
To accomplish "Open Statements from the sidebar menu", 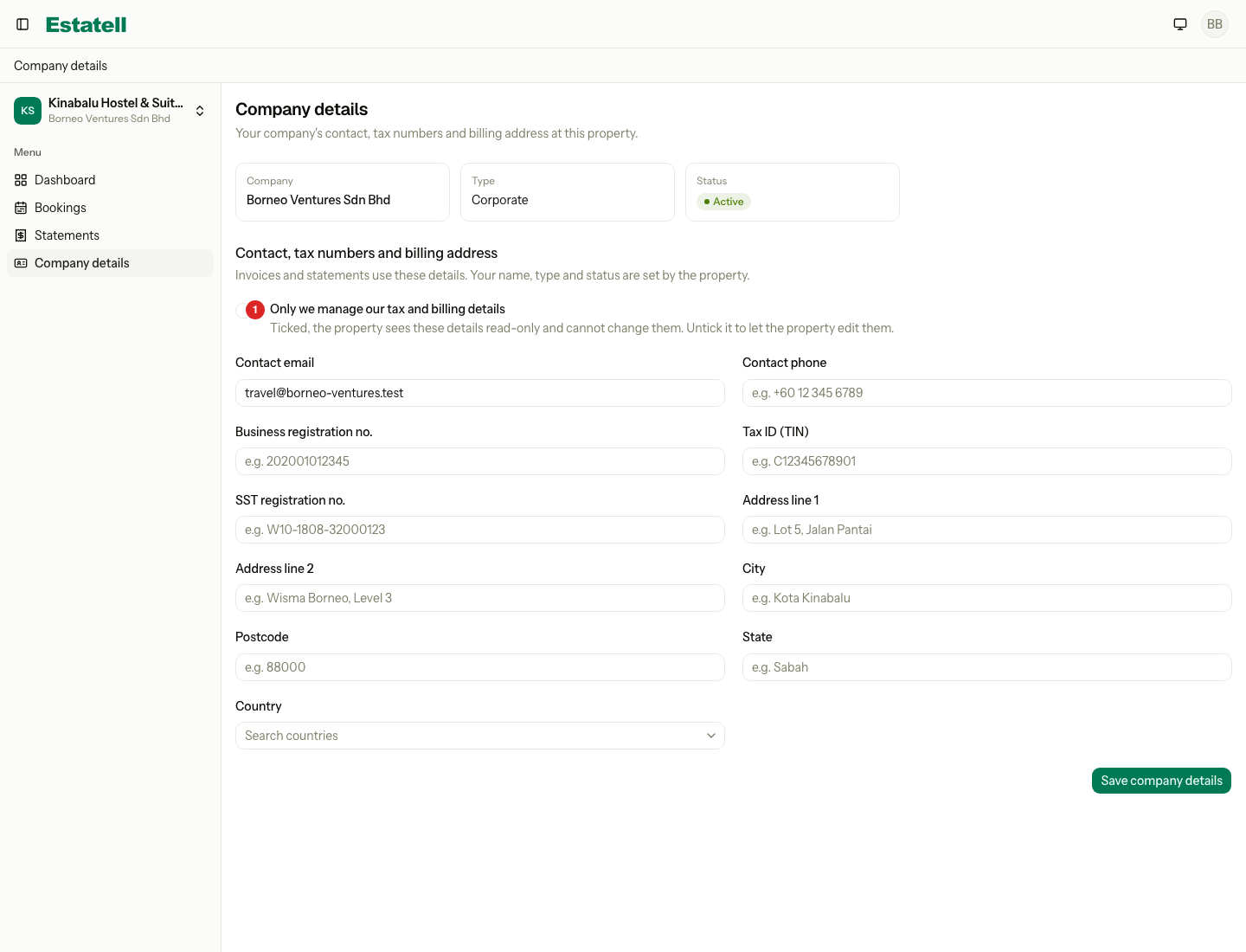I will (110, 235).
